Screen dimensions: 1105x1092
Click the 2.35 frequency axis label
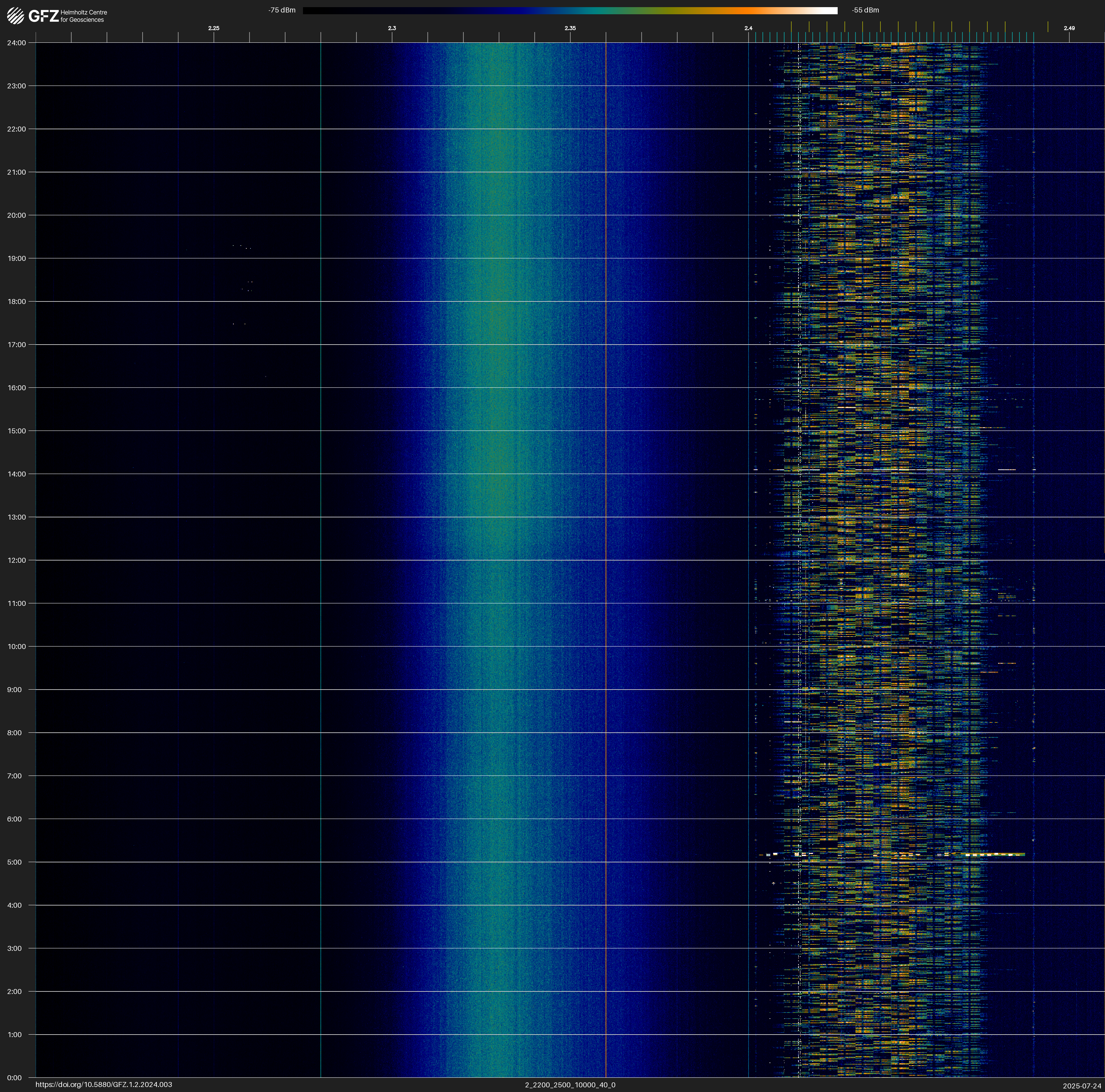[x=570, y=28]
